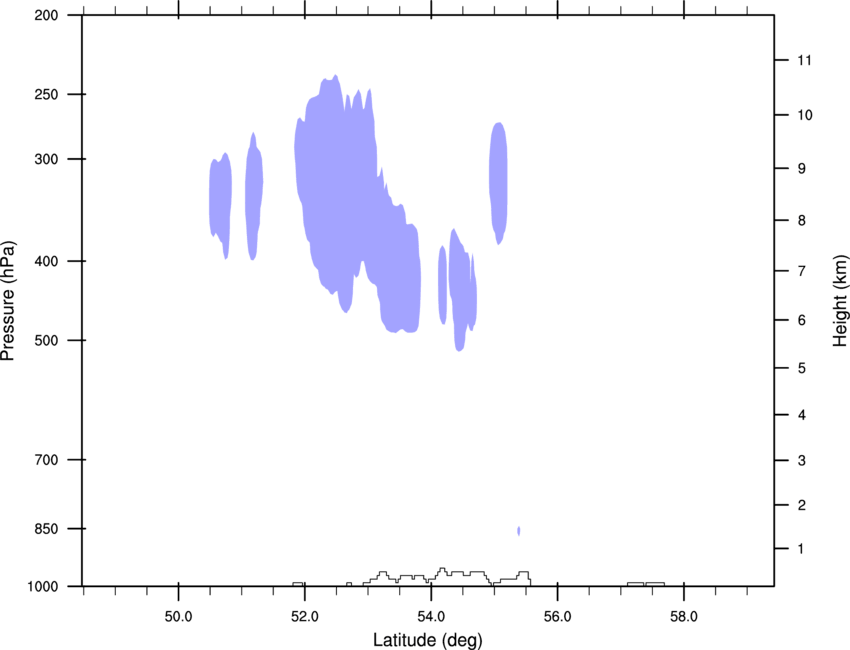Click the 11 km height label
Screen dimensions: 850x650
[x=805, y=60]
